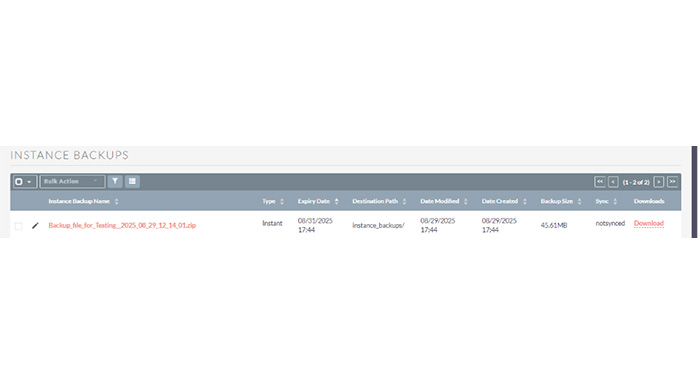
Task: Click the Download link
Action: 649,223
